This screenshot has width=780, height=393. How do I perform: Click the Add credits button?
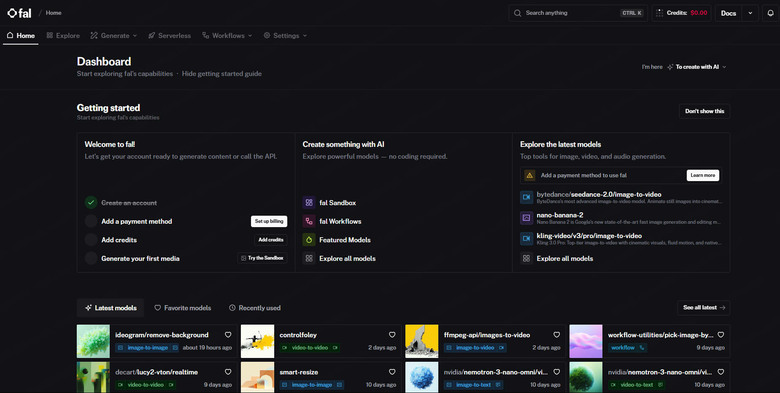[x=271, y=240]
